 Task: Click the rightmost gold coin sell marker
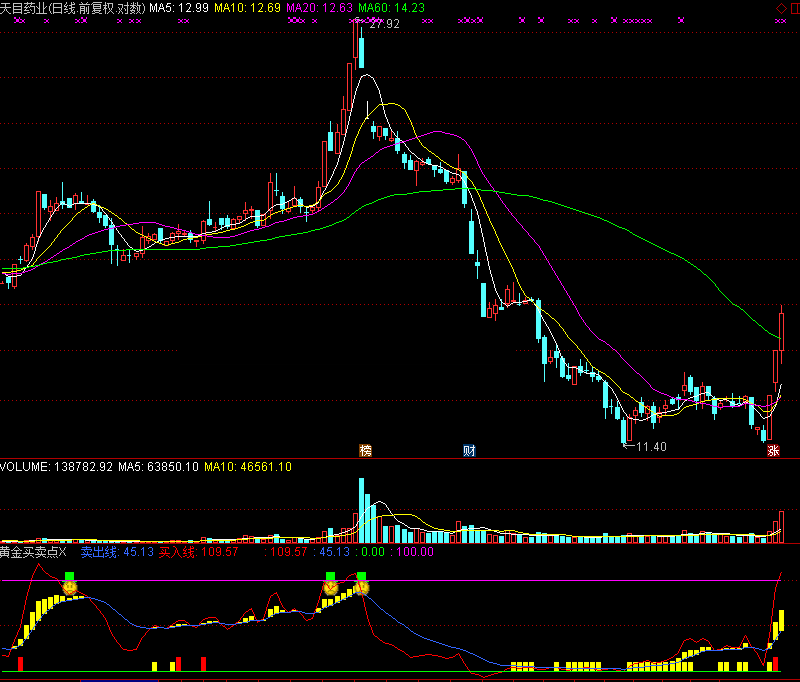[x=362, y=588]
